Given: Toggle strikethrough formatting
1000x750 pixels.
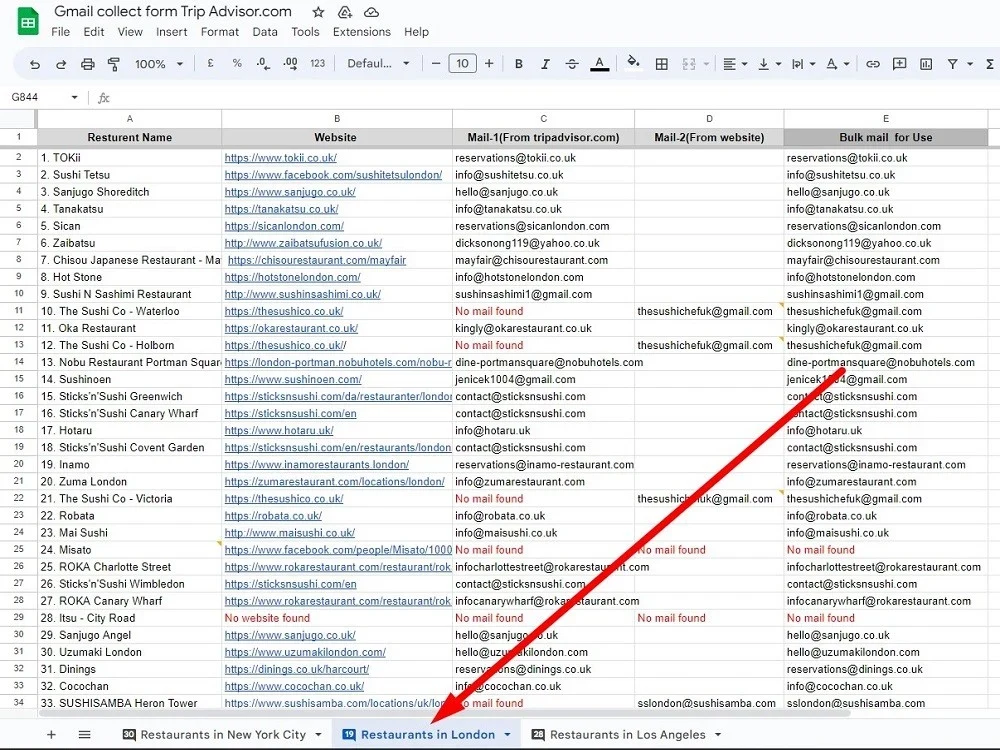Looking at the screenshot, I should coord(571,62).
